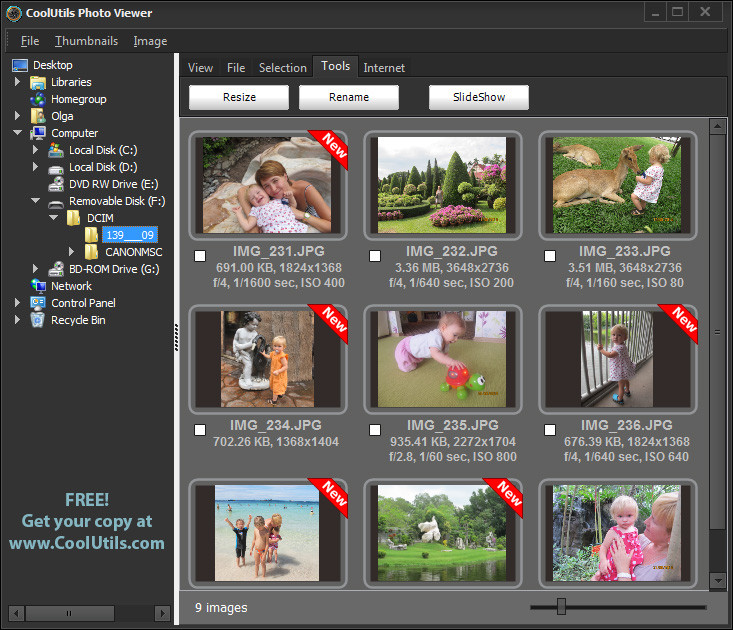Select the Network icon in sidebar

38,286
